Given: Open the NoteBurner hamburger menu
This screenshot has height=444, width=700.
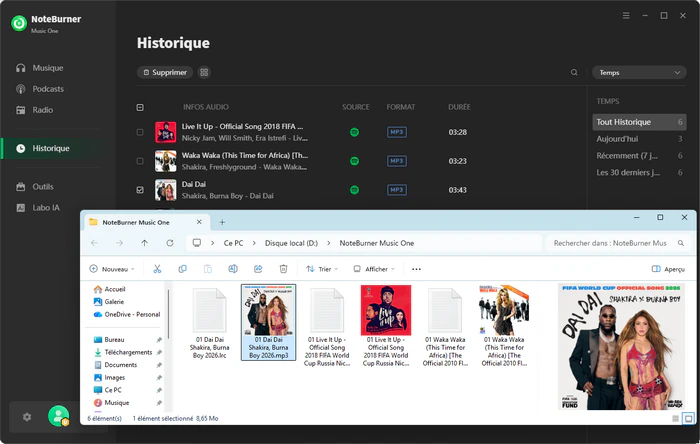Looking at the screenshot, I should point(626,16).
